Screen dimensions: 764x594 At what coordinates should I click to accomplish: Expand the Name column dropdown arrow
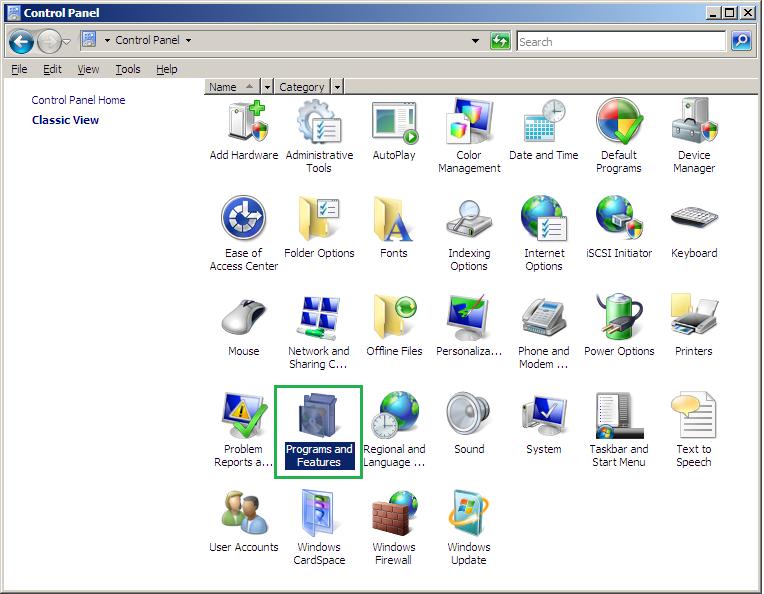click(x=267, y=87)
